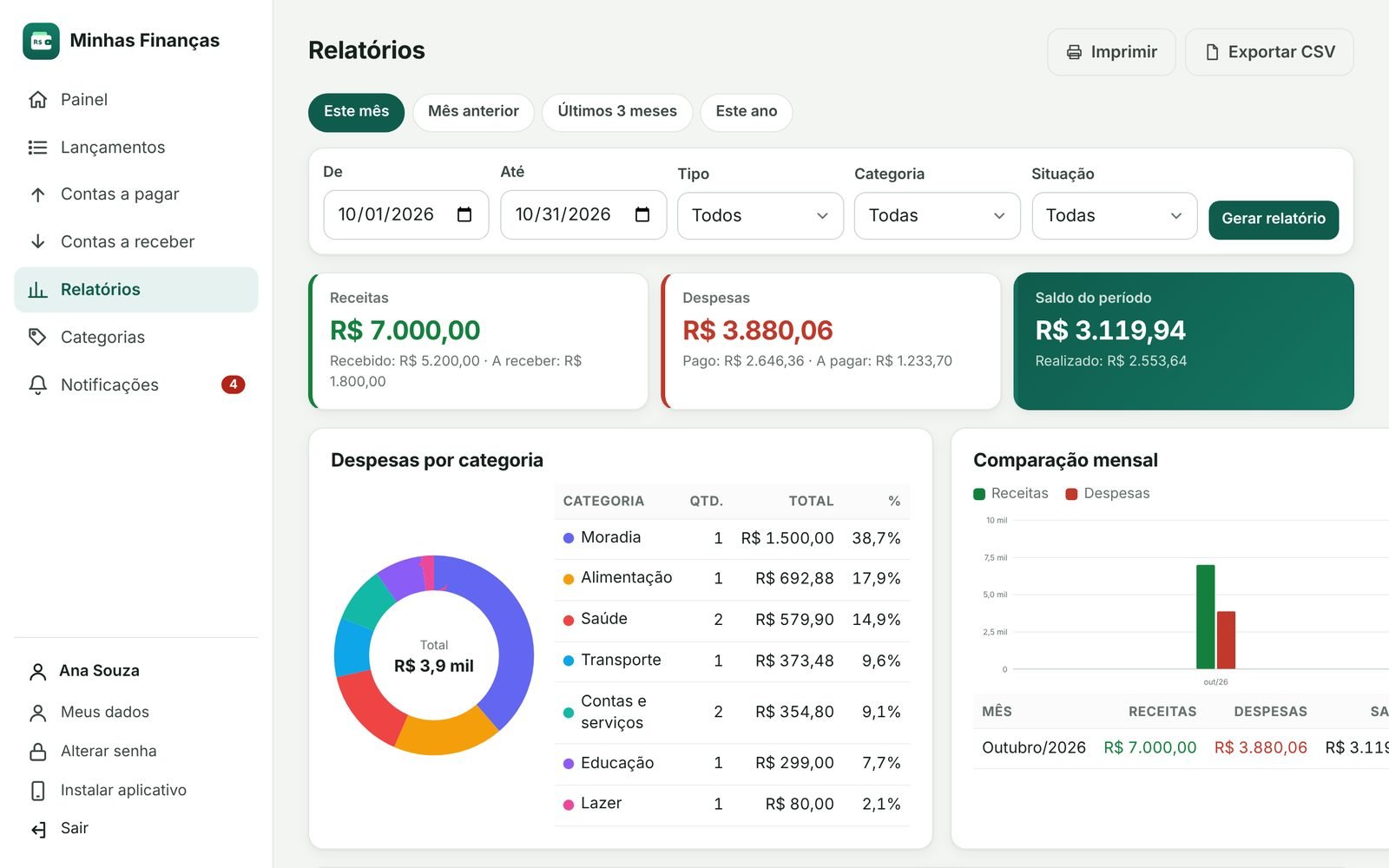The image size is (1389, 868).
Task: Click the Alterar senha padlock icon
Action: [37, 752]
